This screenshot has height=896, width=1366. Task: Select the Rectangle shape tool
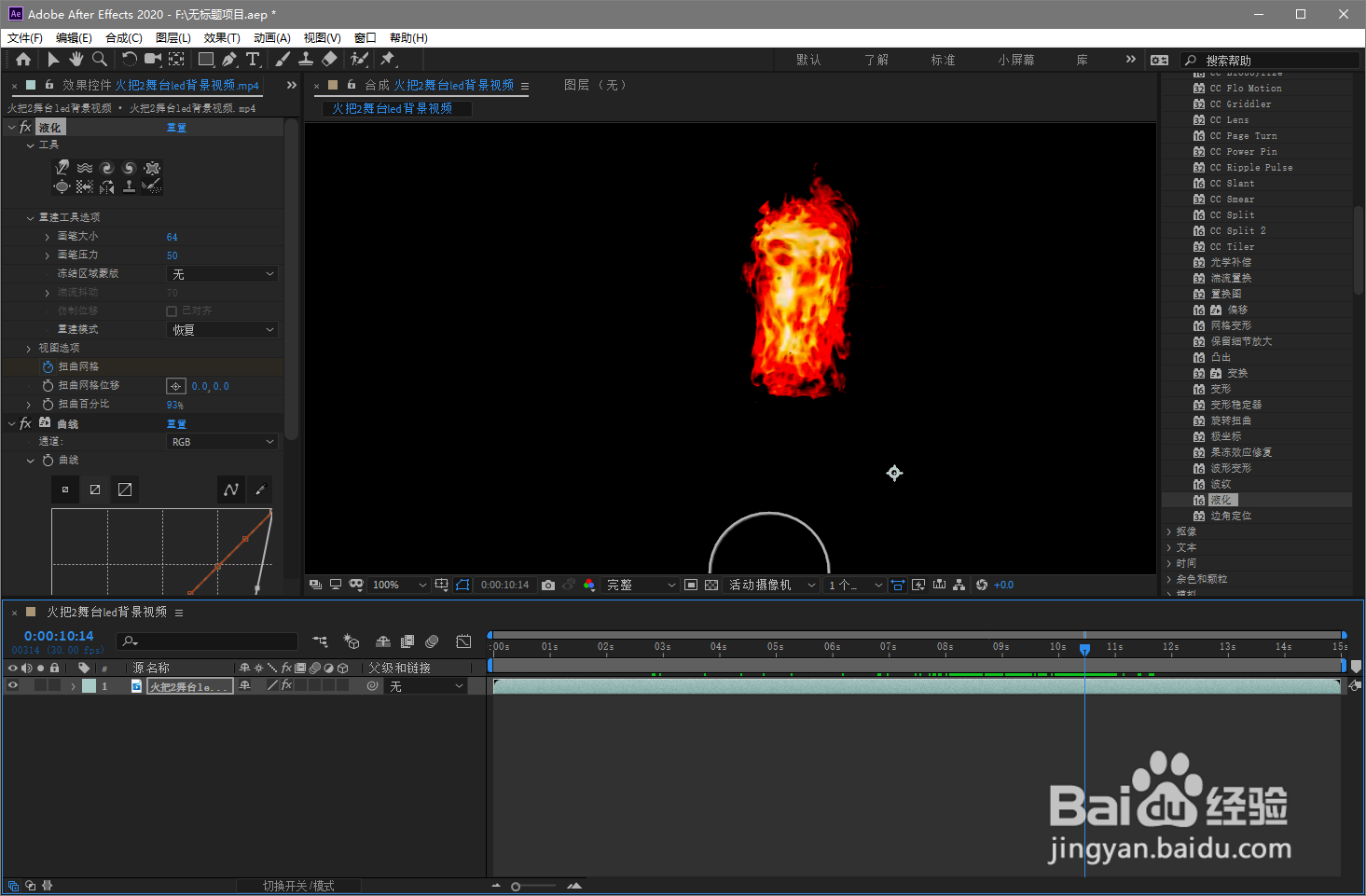[x=206, y=59]
